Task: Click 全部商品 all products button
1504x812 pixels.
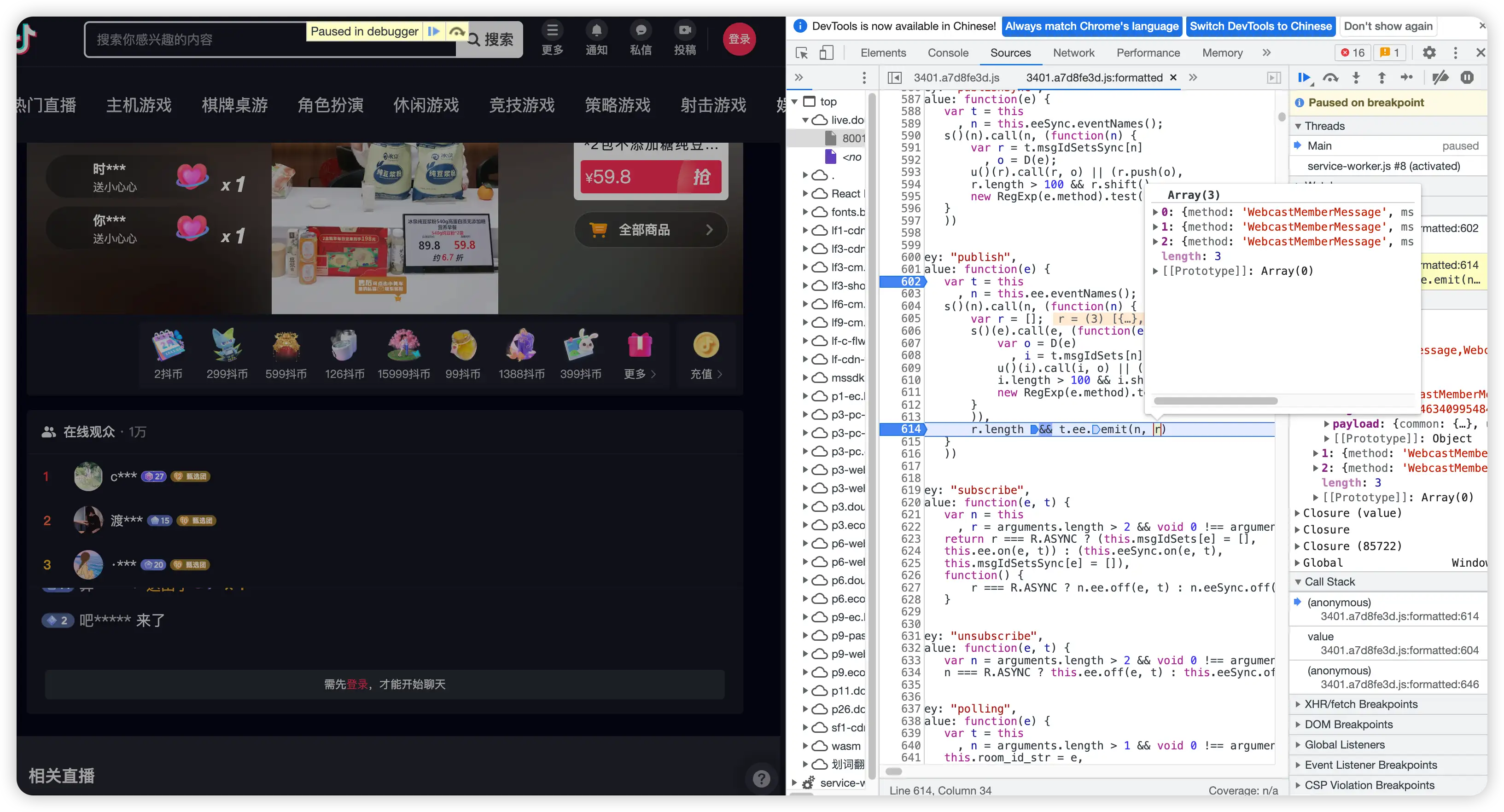Action: tap(651, 230)
